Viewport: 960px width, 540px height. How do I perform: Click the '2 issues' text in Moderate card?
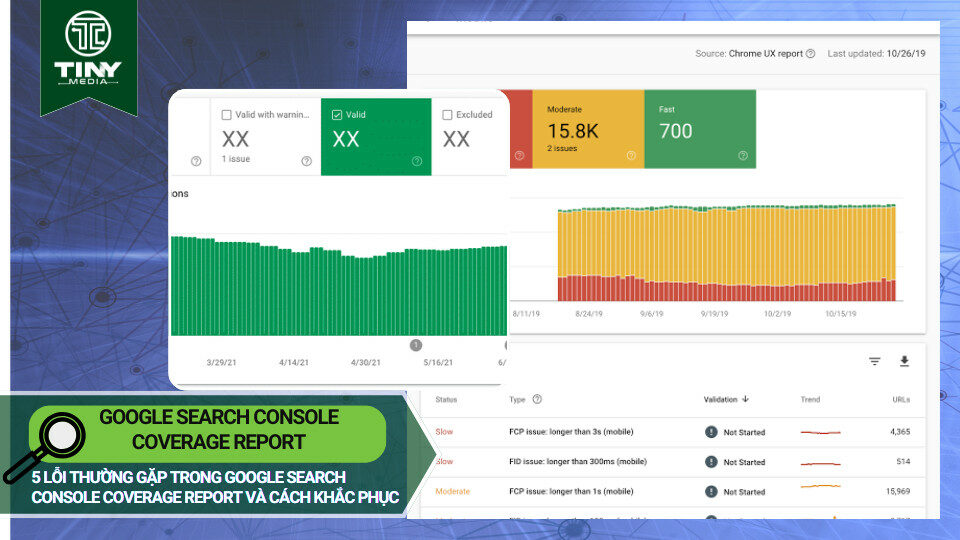coord(562,148)
